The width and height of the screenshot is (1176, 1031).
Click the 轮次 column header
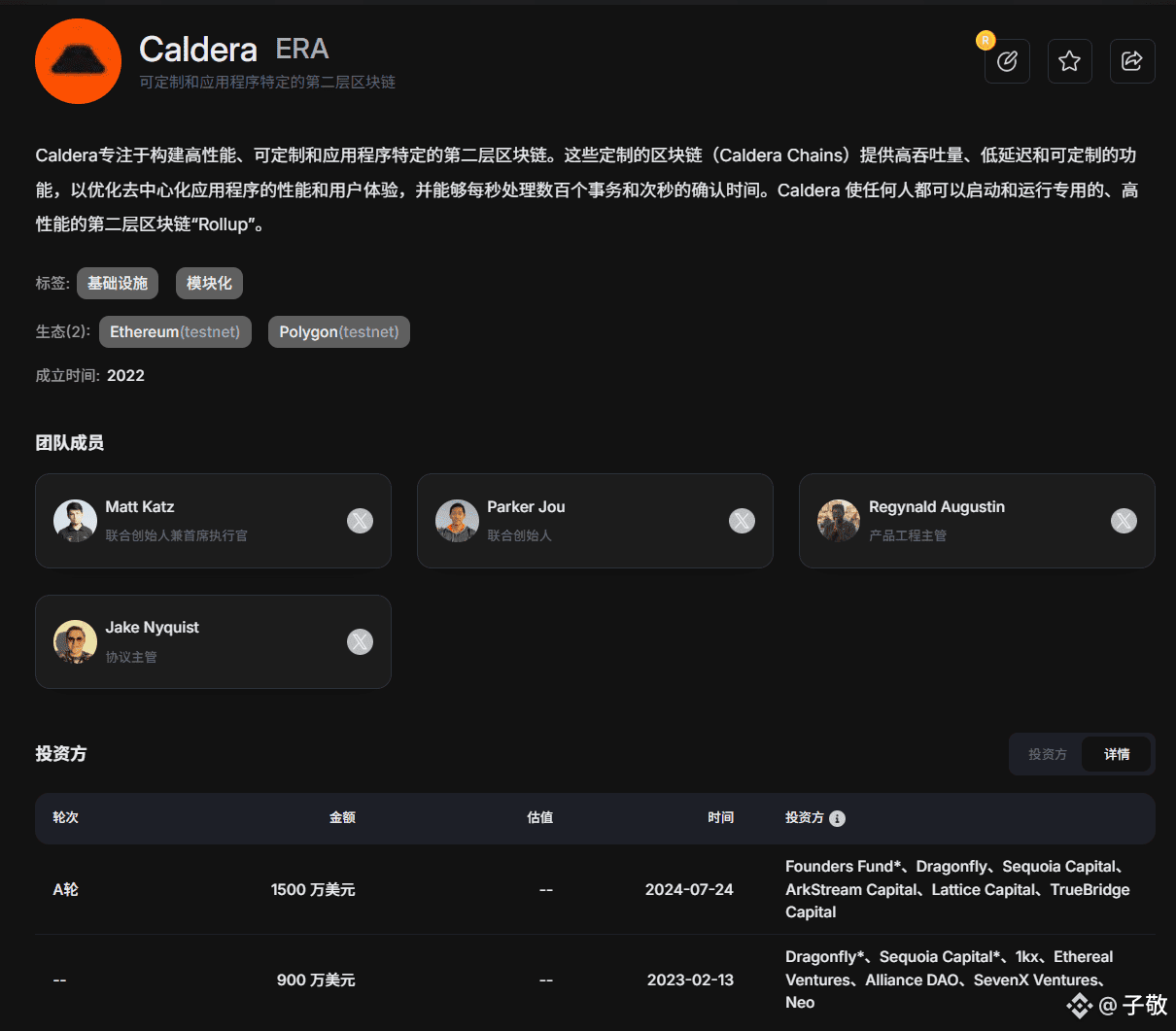[x=65, y=817]
